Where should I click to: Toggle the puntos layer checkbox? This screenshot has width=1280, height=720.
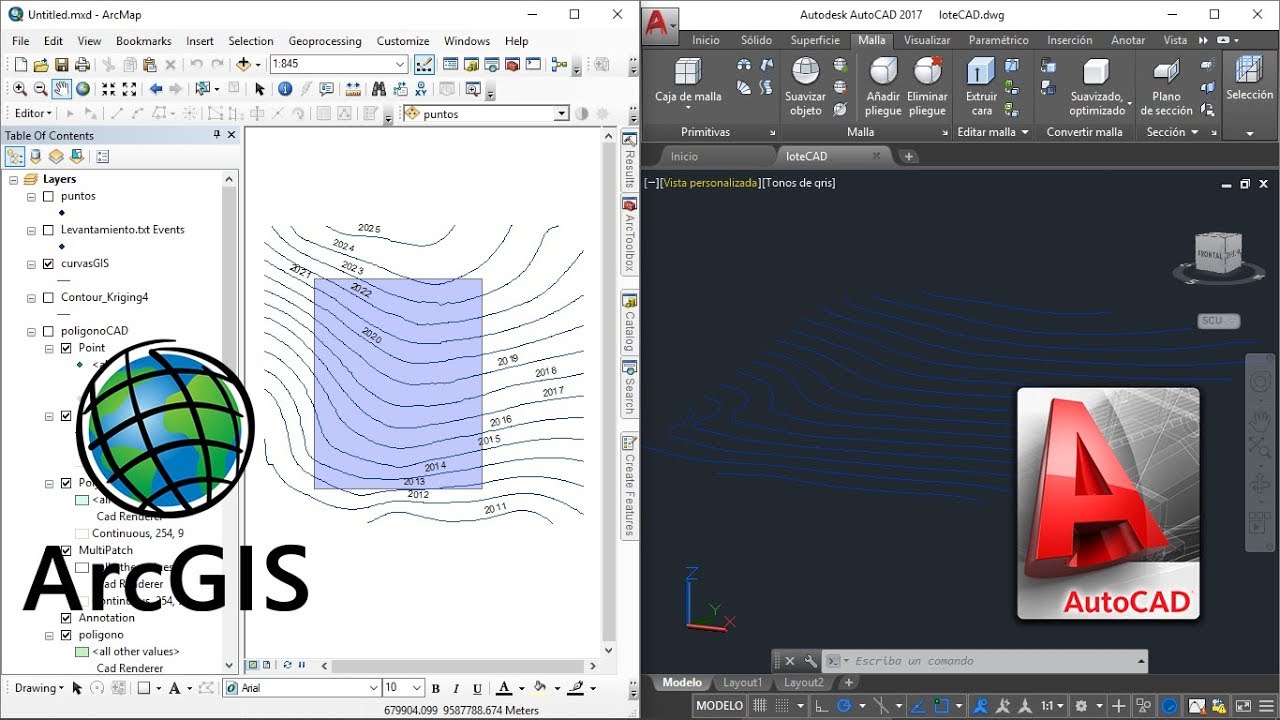click(x=48, y=196)
